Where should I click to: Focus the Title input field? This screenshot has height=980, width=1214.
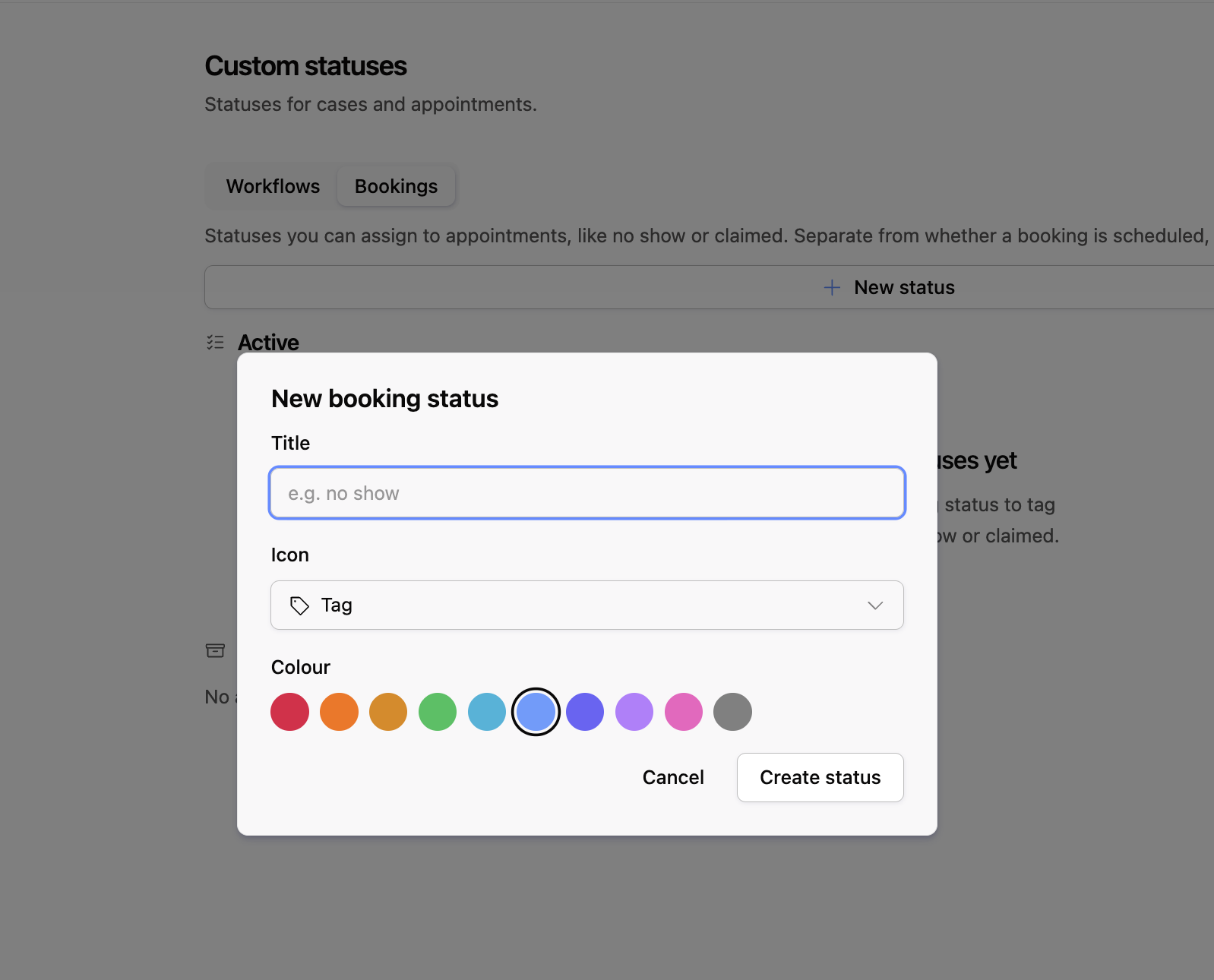coord(587,493)
